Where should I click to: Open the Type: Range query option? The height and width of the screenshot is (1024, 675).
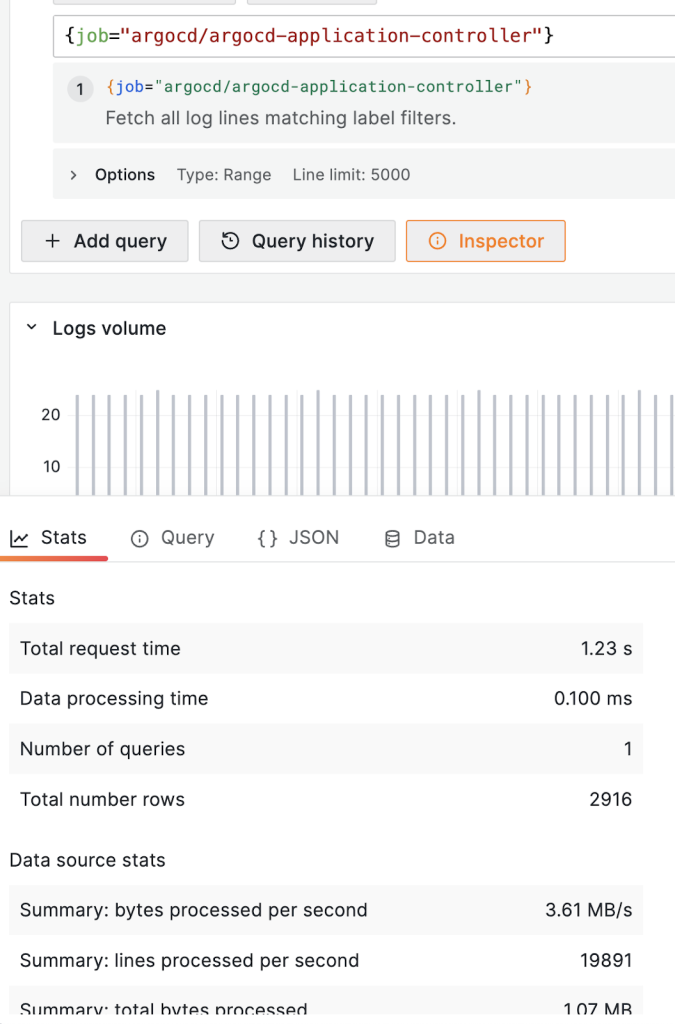pyautogui.click(x=224, y=175)
